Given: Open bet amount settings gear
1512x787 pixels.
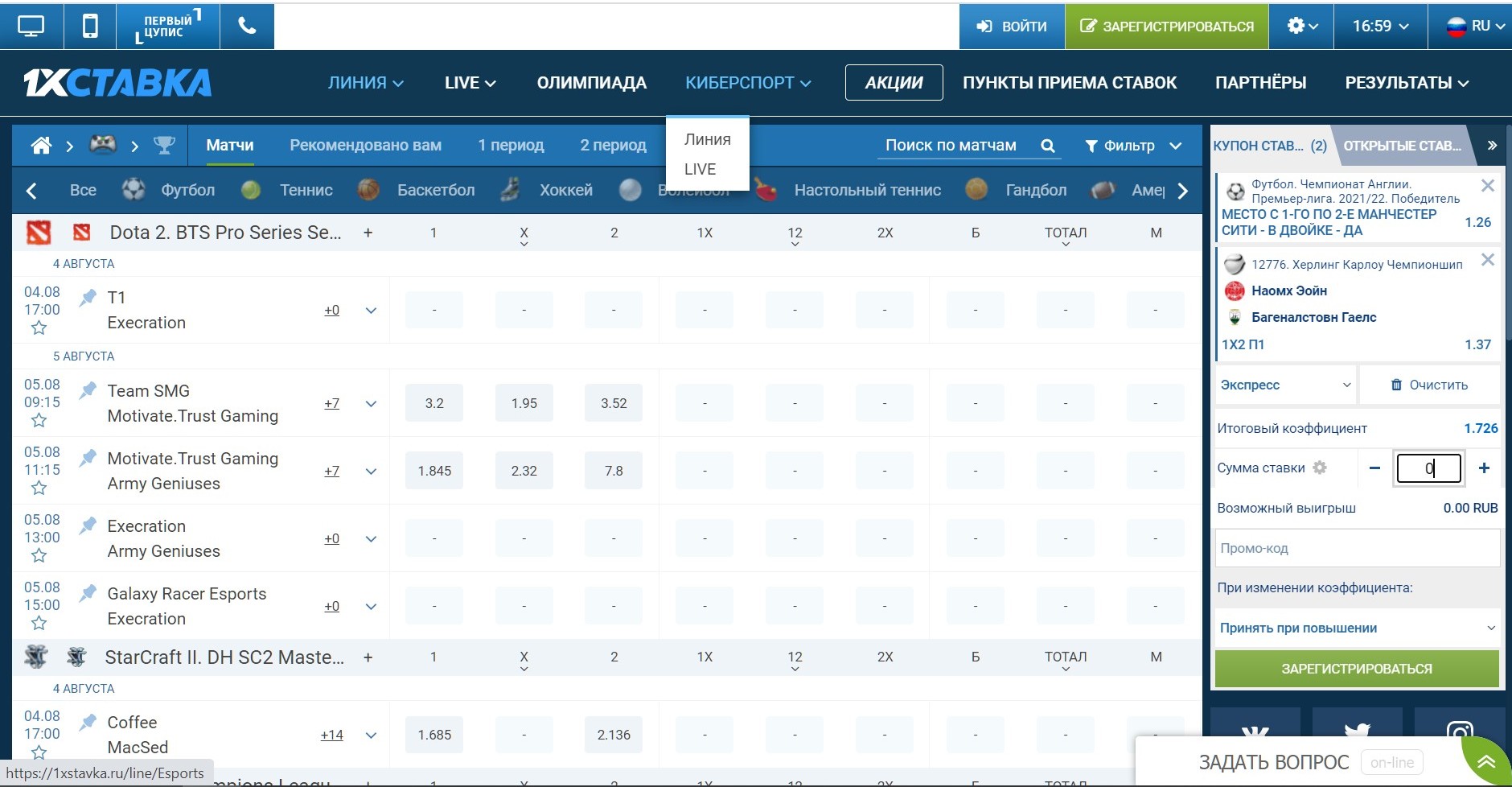Looking at the screenshot, I should (x=1320, y=468).
